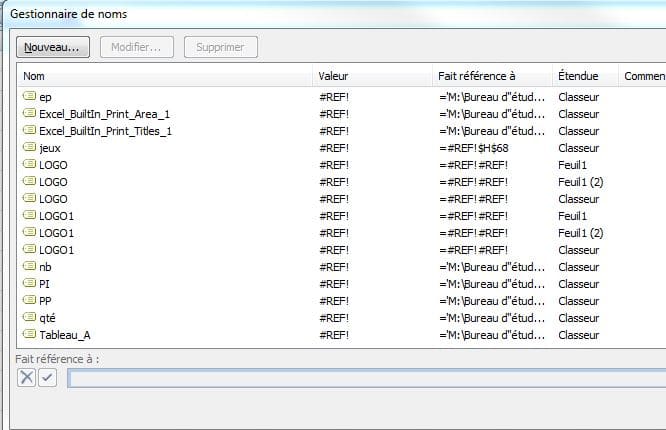666x430 pixels.
Task: Click the reference path in the ep row
Action: coord(492,97)
